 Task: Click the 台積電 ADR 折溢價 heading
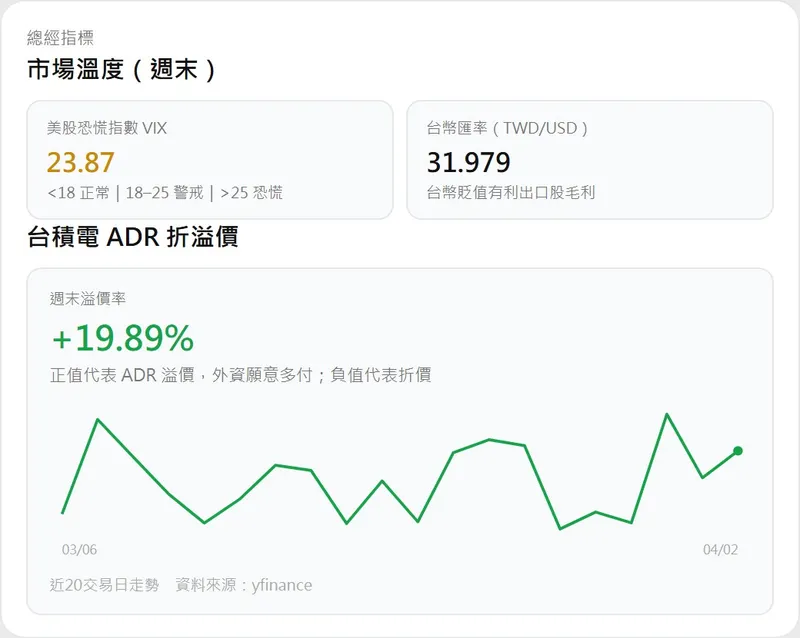click(133, 237)
